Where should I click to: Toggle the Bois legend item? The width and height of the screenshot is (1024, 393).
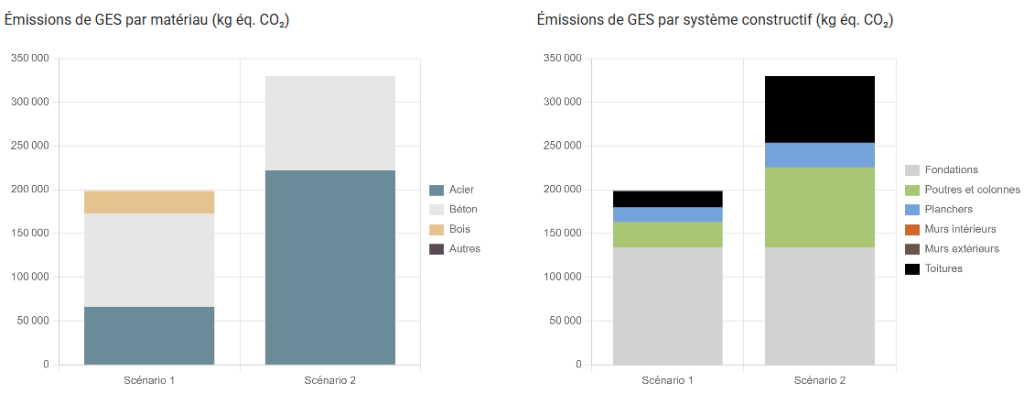[x=451, y=229]
